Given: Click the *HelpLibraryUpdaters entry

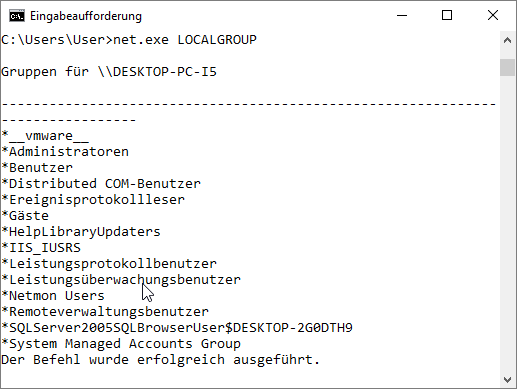Looking at the screenshot, I should [x=81, y=232].
